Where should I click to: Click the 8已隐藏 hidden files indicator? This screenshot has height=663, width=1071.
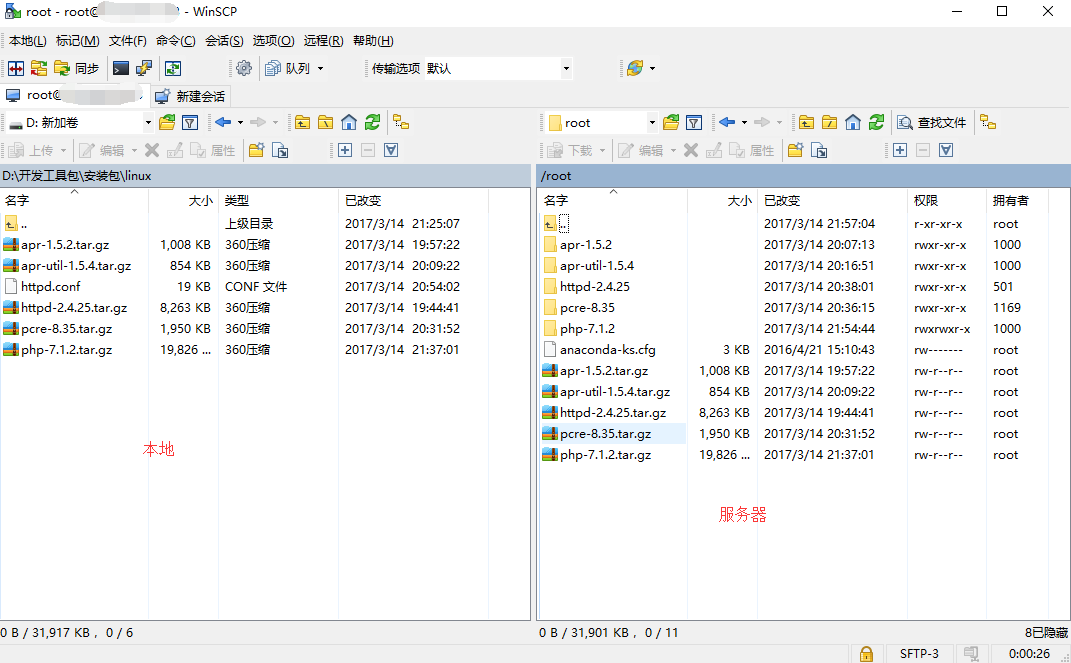[1046, 632]
